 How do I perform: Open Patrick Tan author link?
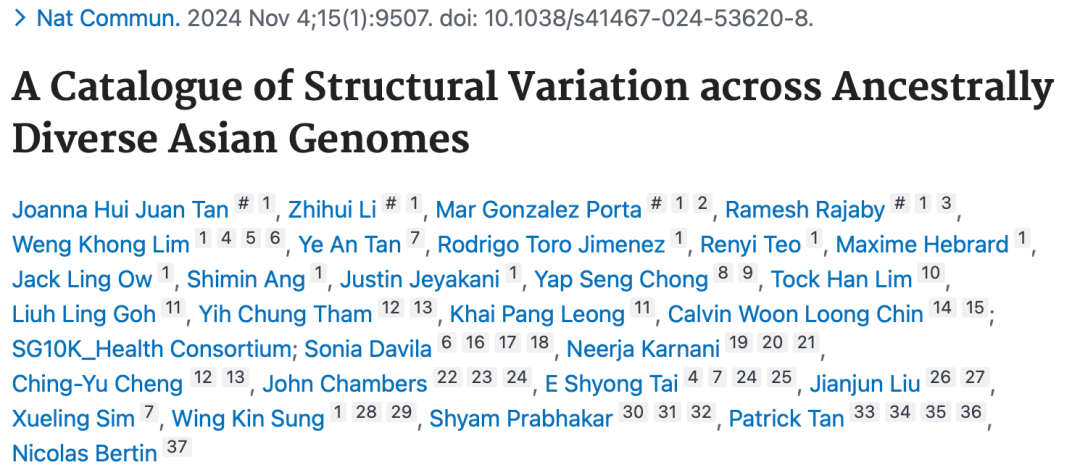[786, 418]
